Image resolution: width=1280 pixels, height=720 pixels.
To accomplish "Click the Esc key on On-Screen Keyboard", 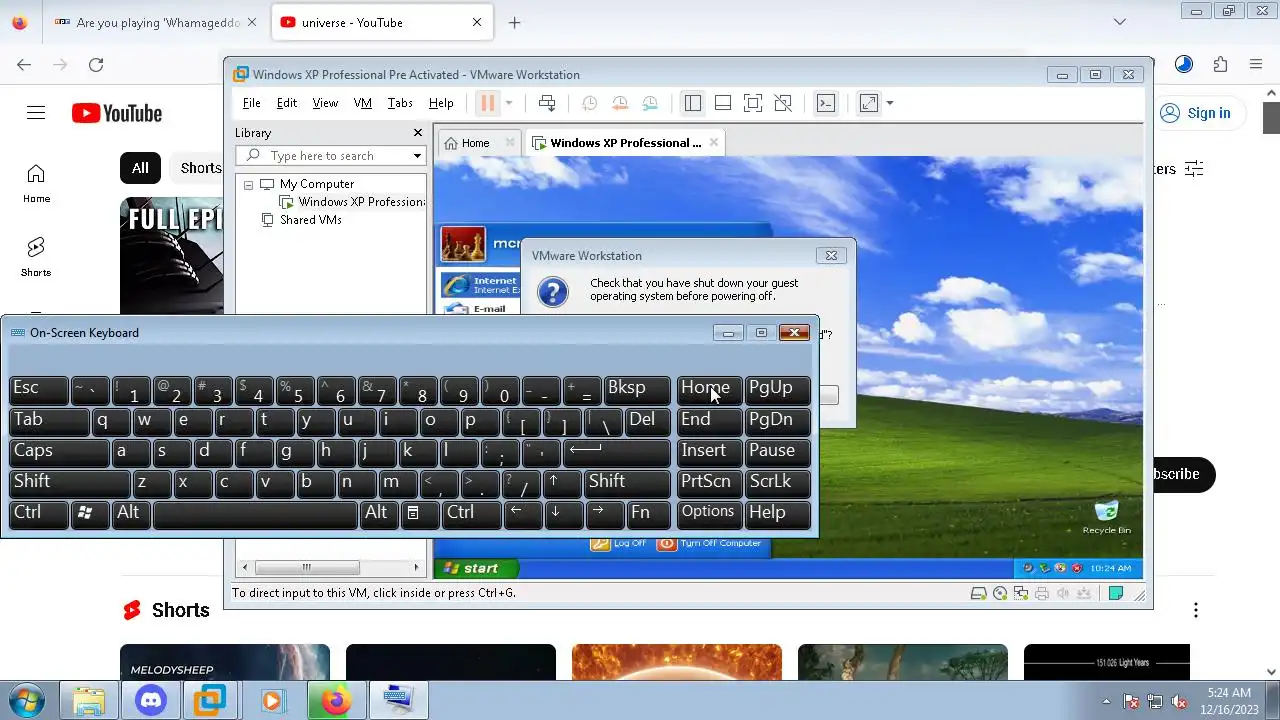I will tap(38, 389).
